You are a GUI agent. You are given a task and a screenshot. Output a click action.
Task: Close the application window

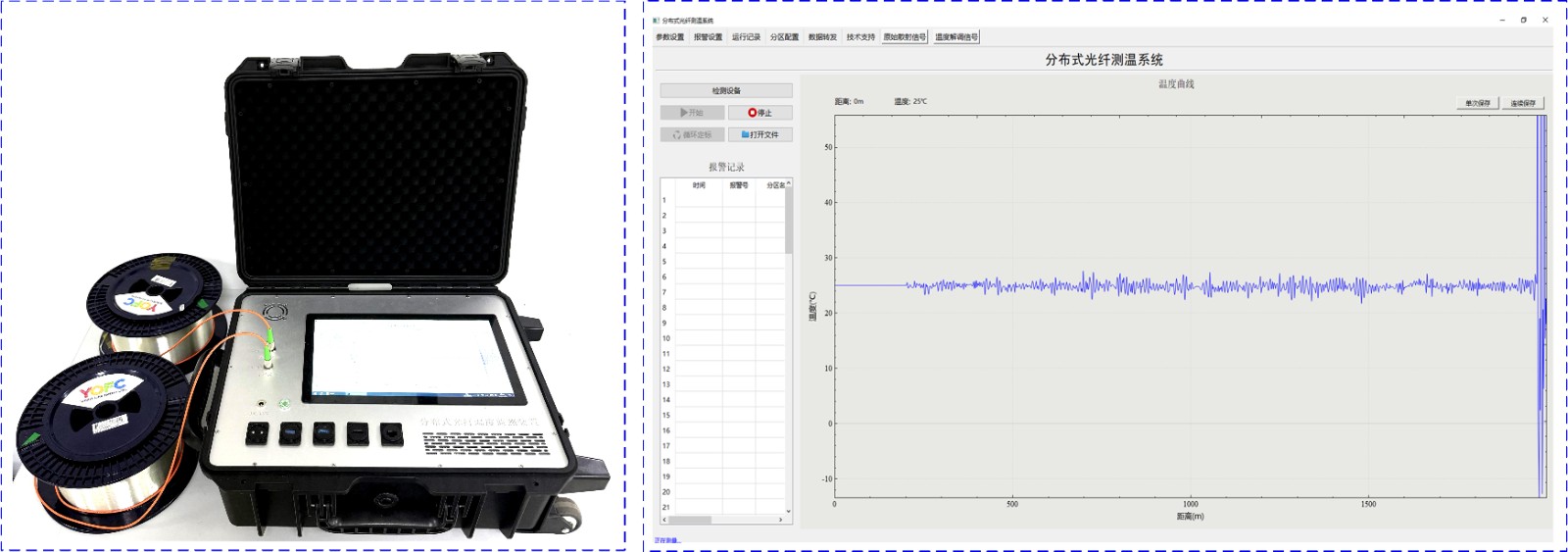click(1545, 20)
